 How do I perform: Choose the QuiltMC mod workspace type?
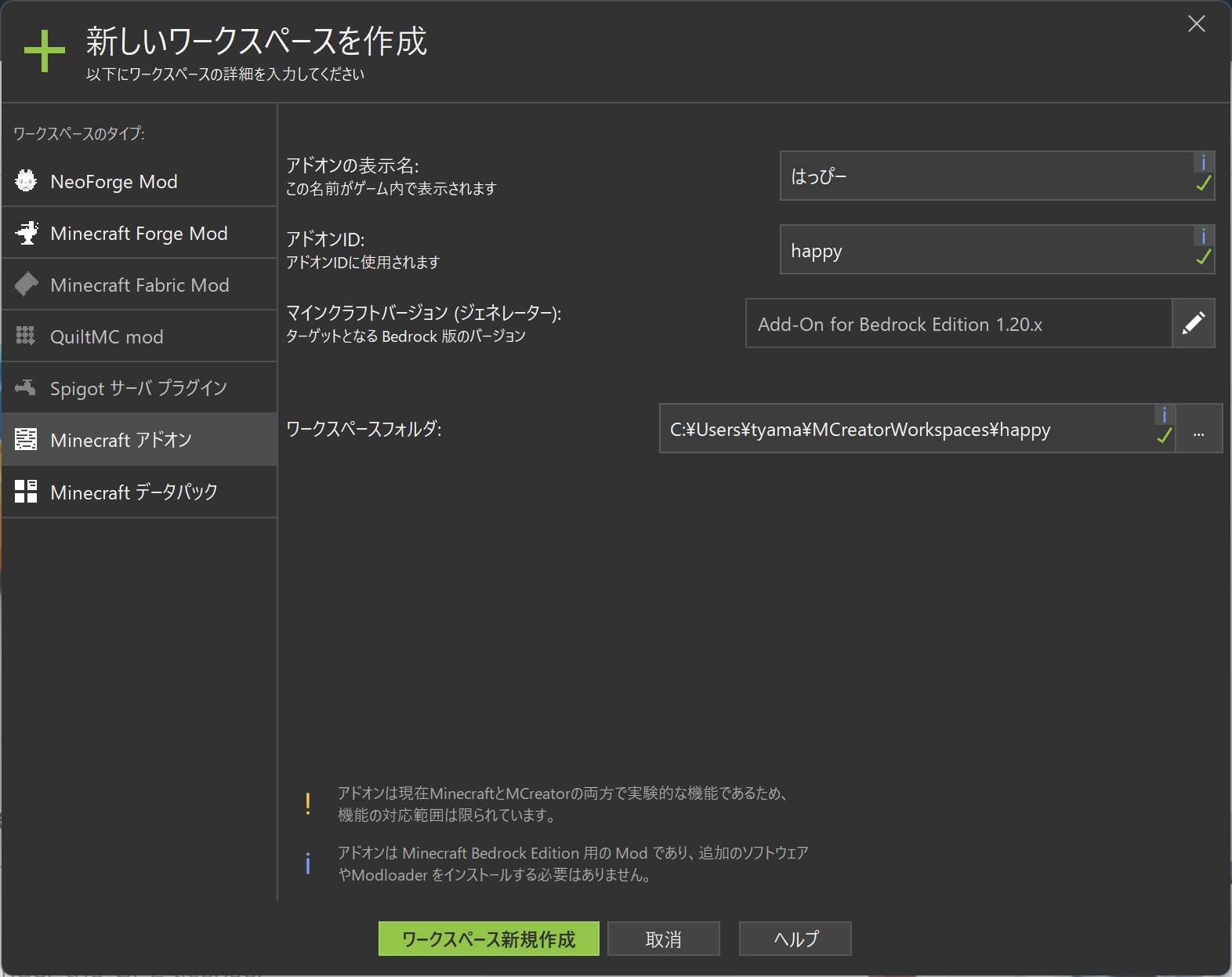140,336
